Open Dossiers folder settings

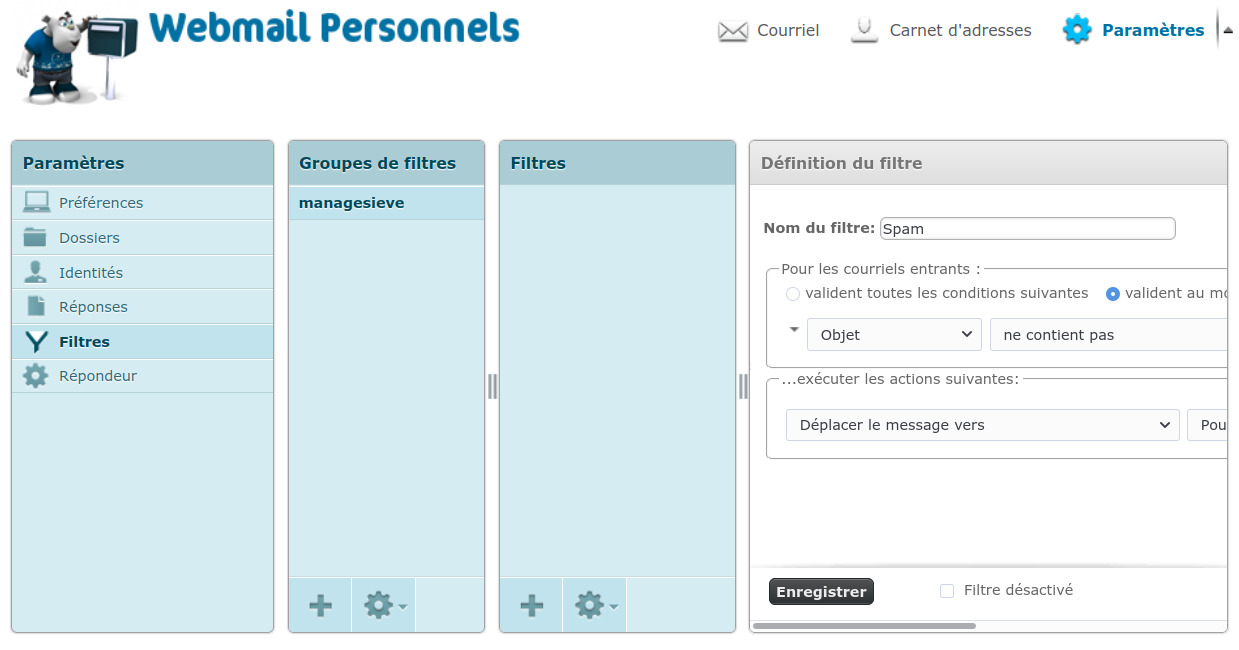[x=89, y=238]
